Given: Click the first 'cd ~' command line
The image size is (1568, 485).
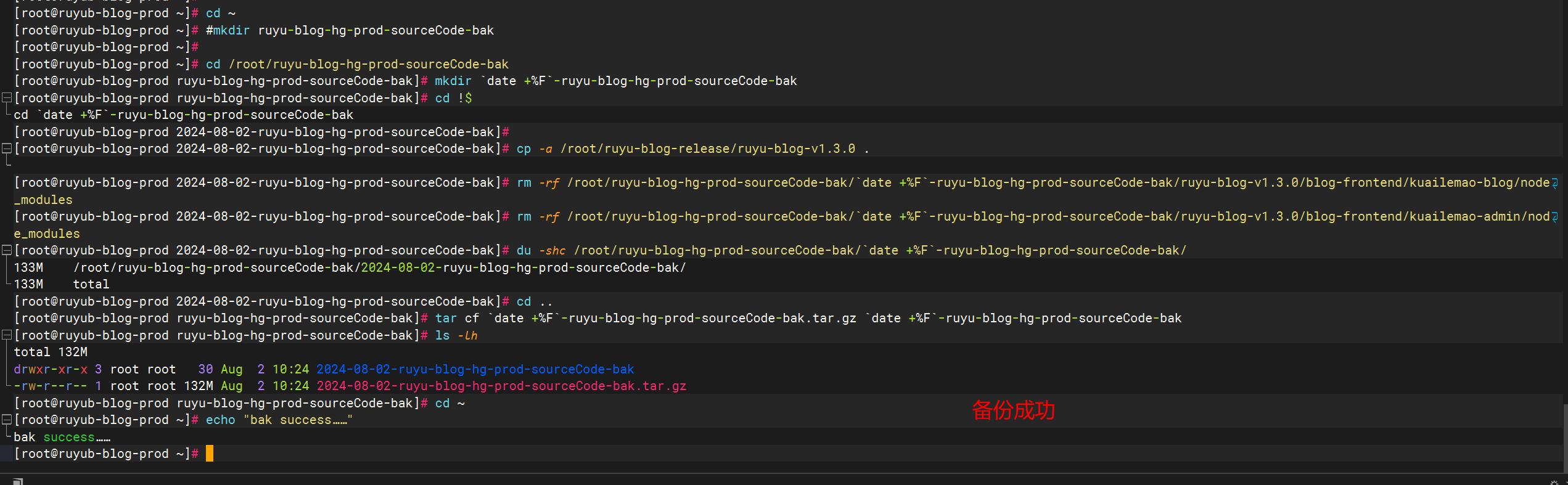Looking at the screenshot, I should tap(125, 13).
